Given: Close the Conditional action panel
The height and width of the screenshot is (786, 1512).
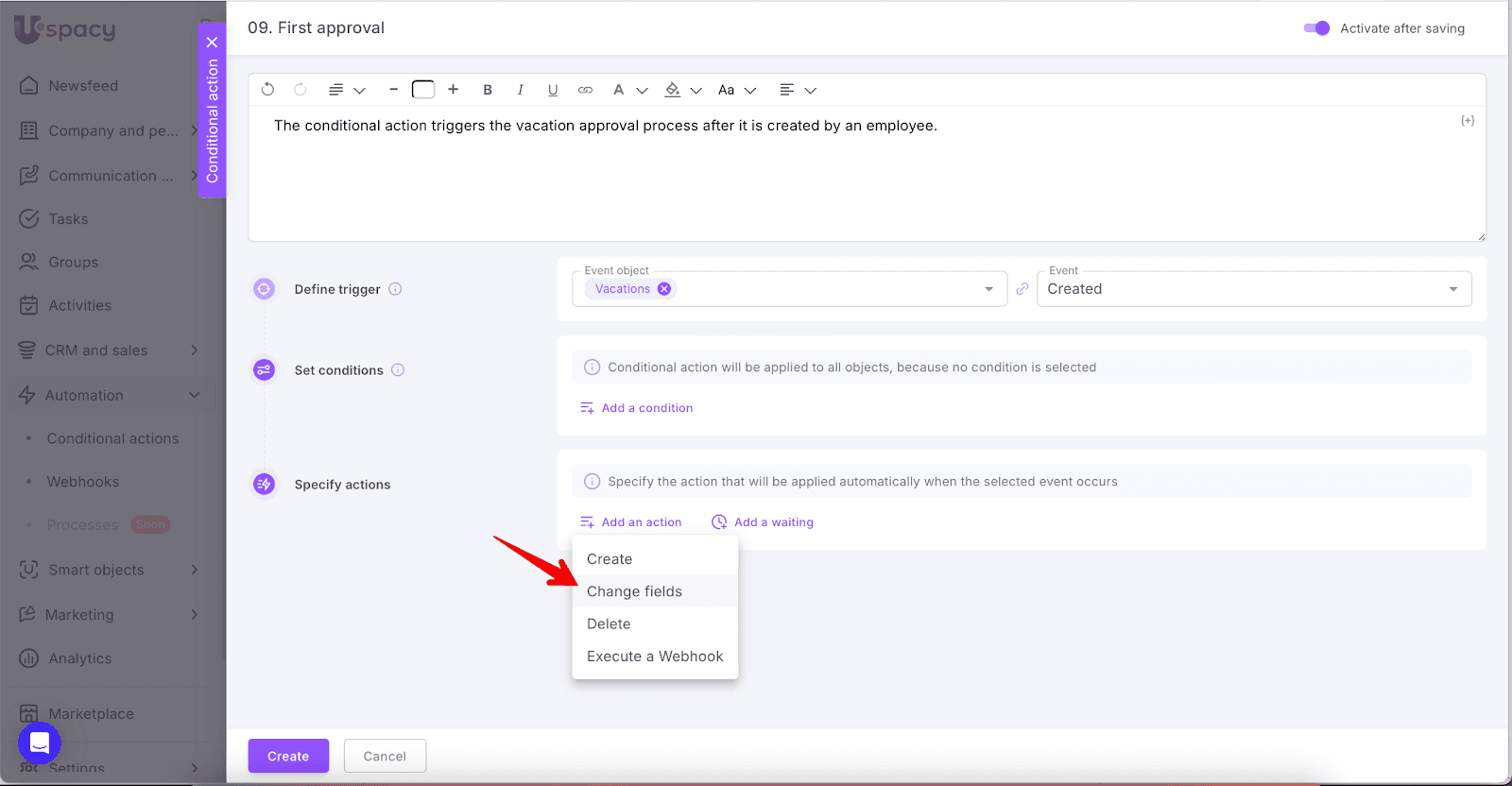Looking at the screenshot, I should coord(212,43).
